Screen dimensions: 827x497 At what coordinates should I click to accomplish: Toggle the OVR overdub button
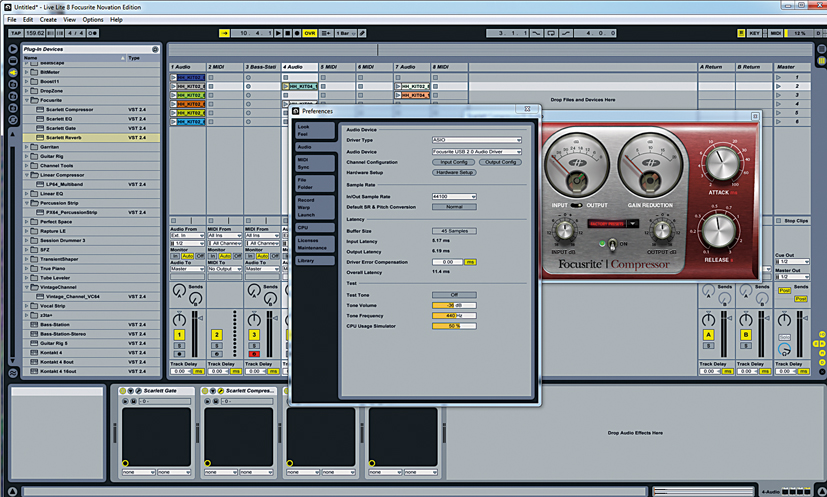point(310,33)
